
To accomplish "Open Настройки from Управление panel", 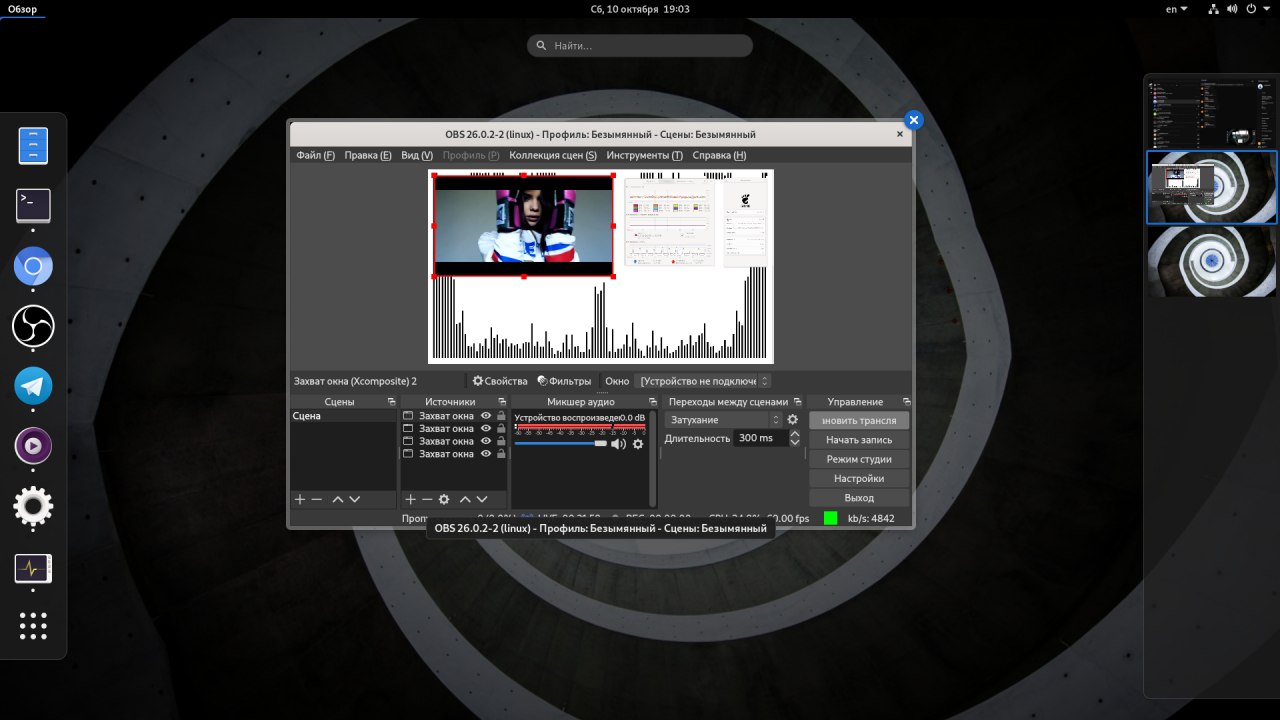I will click(859, 478).
